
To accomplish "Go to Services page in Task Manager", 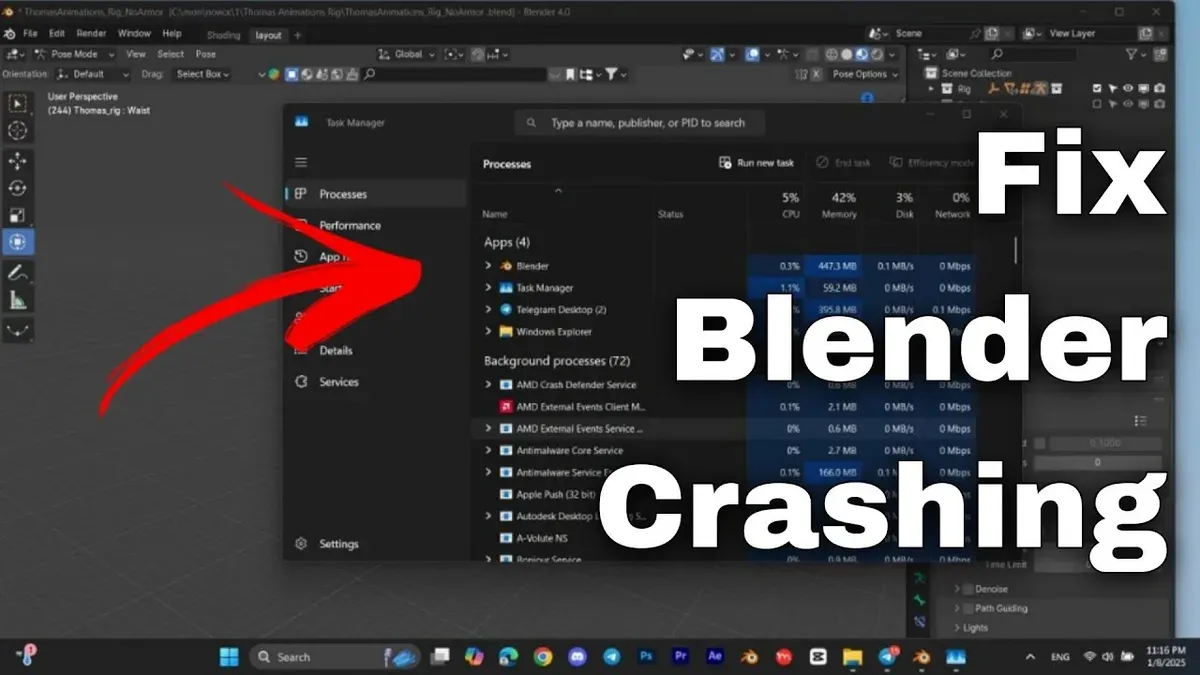I will (x=339, y=382).
